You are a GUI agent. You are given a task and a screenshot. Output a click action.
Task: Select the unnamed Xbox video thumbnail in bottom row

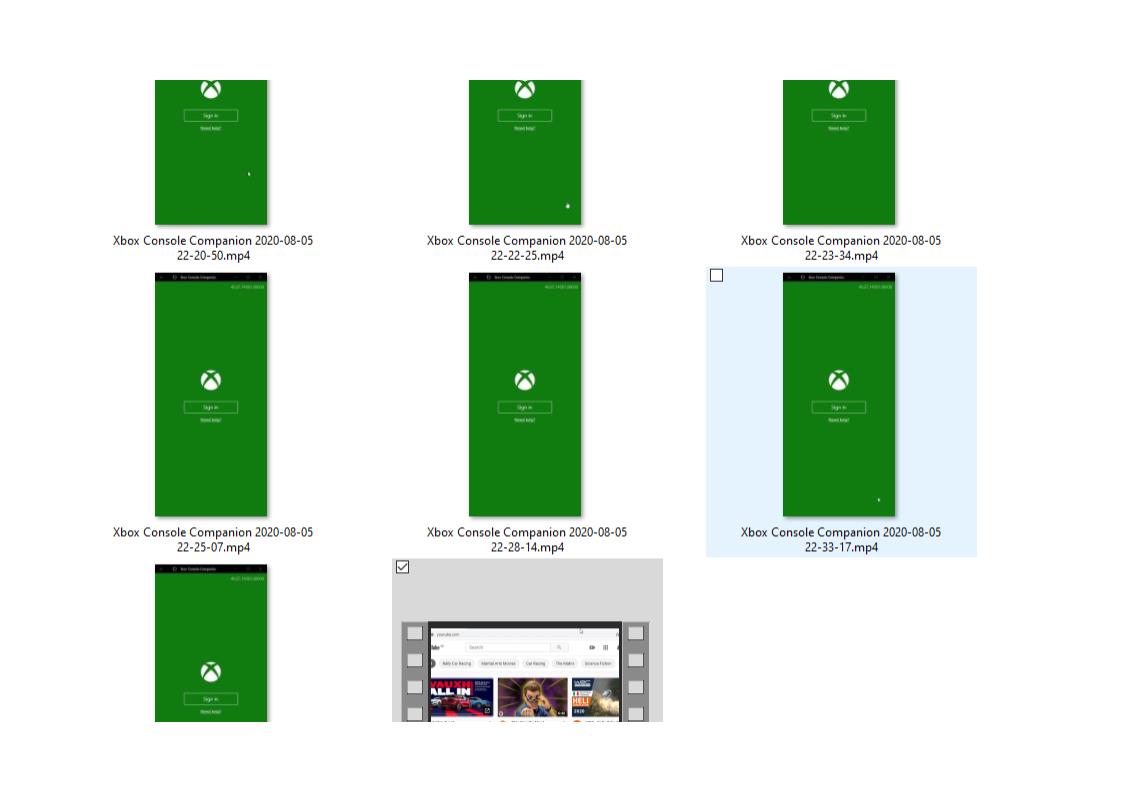click(x=211, y=643)
